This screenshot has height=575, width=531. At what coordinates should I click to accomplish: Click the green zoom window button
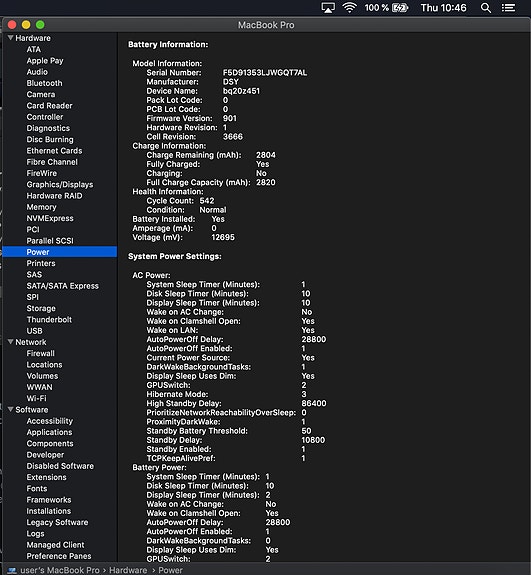point(40,25)
